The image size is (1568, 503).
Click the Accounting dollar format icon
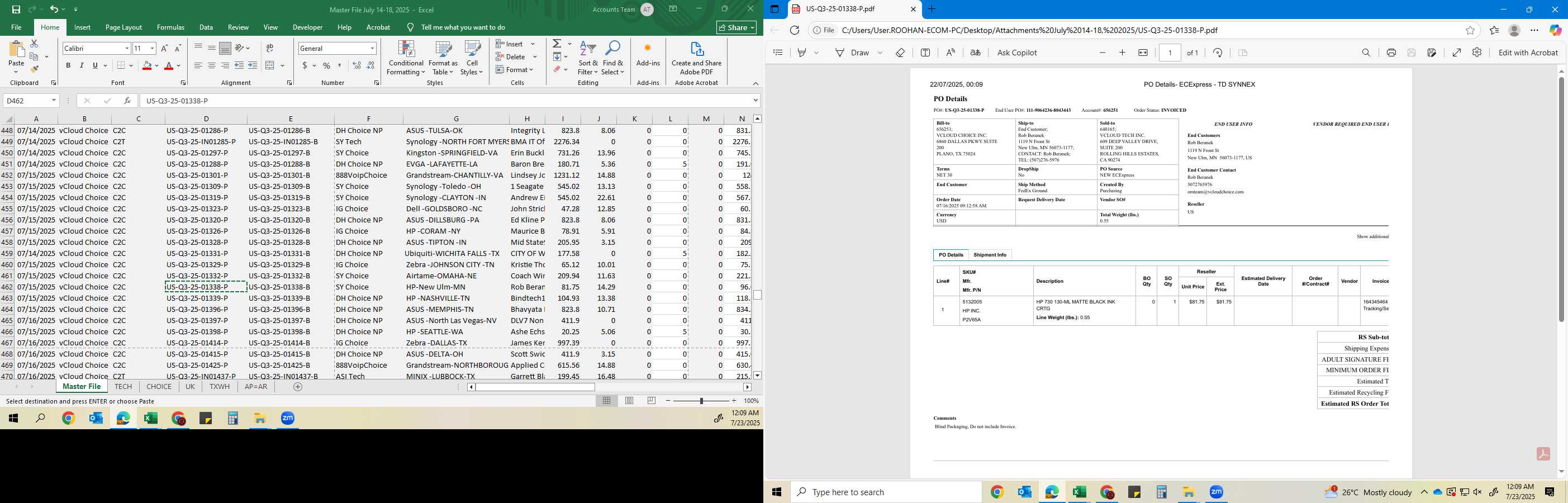click(305, 66)
